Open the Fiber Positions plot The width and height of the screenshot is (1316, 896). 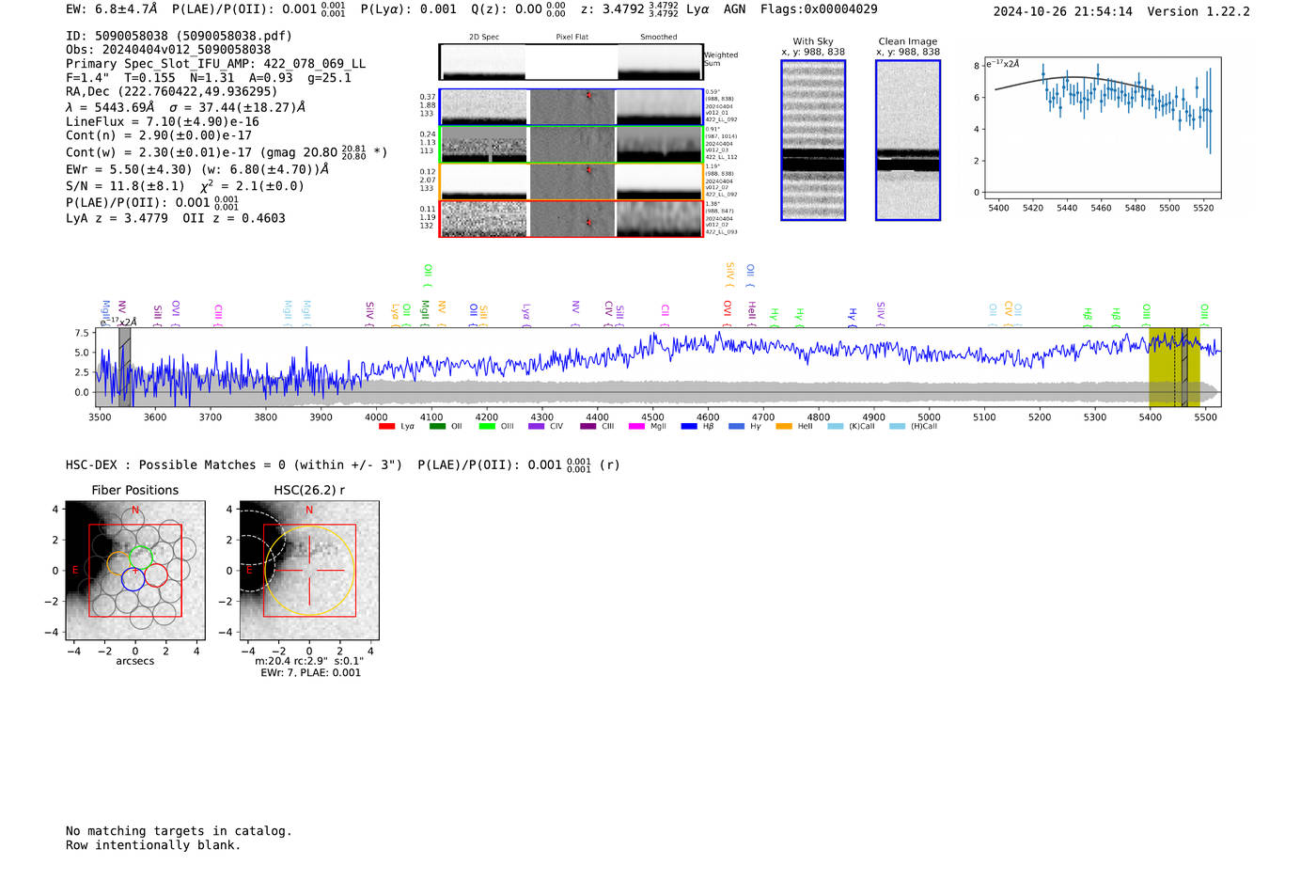[135, 571]
